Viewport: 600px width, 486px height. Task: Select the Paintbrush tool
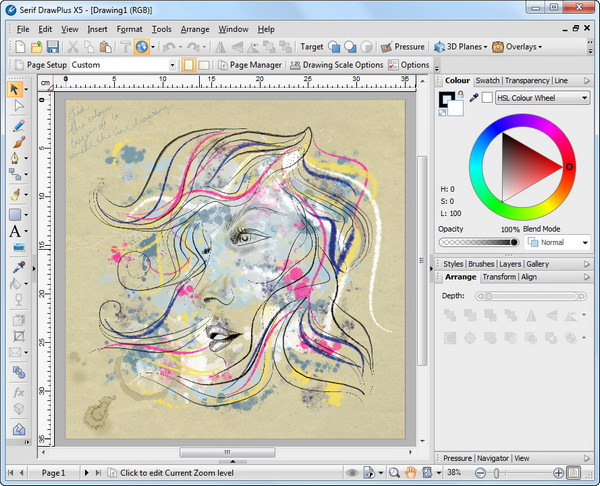[17, 142]
